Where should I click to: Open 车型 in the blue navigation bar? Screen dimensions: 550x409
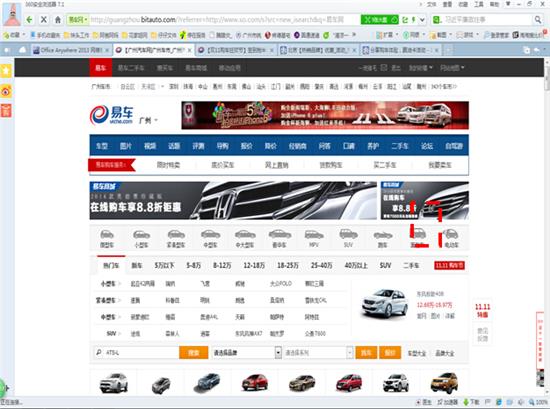point(102,146)
